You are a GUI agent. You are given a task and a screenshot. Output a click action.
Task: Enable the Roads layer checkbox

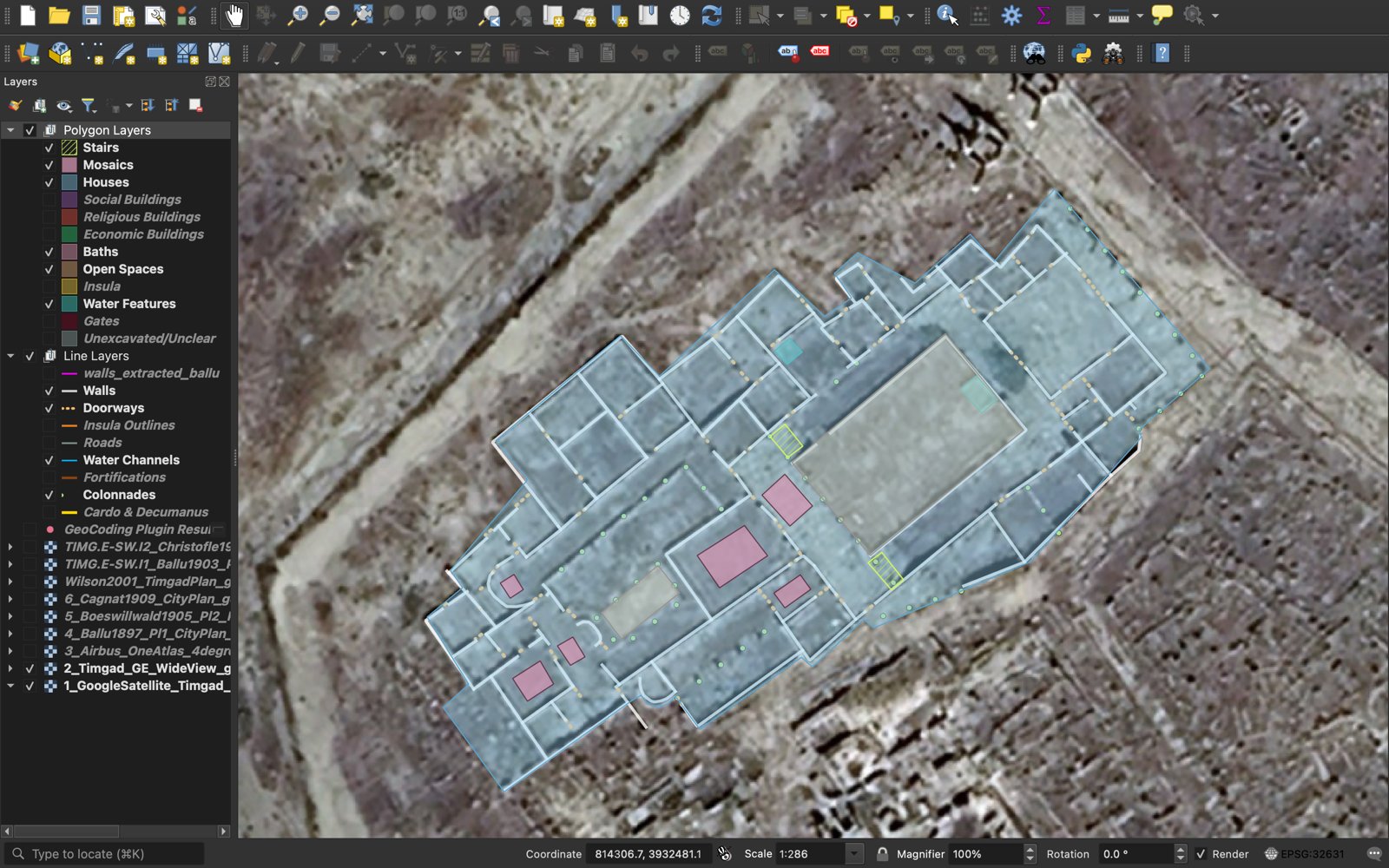[49, 443]
